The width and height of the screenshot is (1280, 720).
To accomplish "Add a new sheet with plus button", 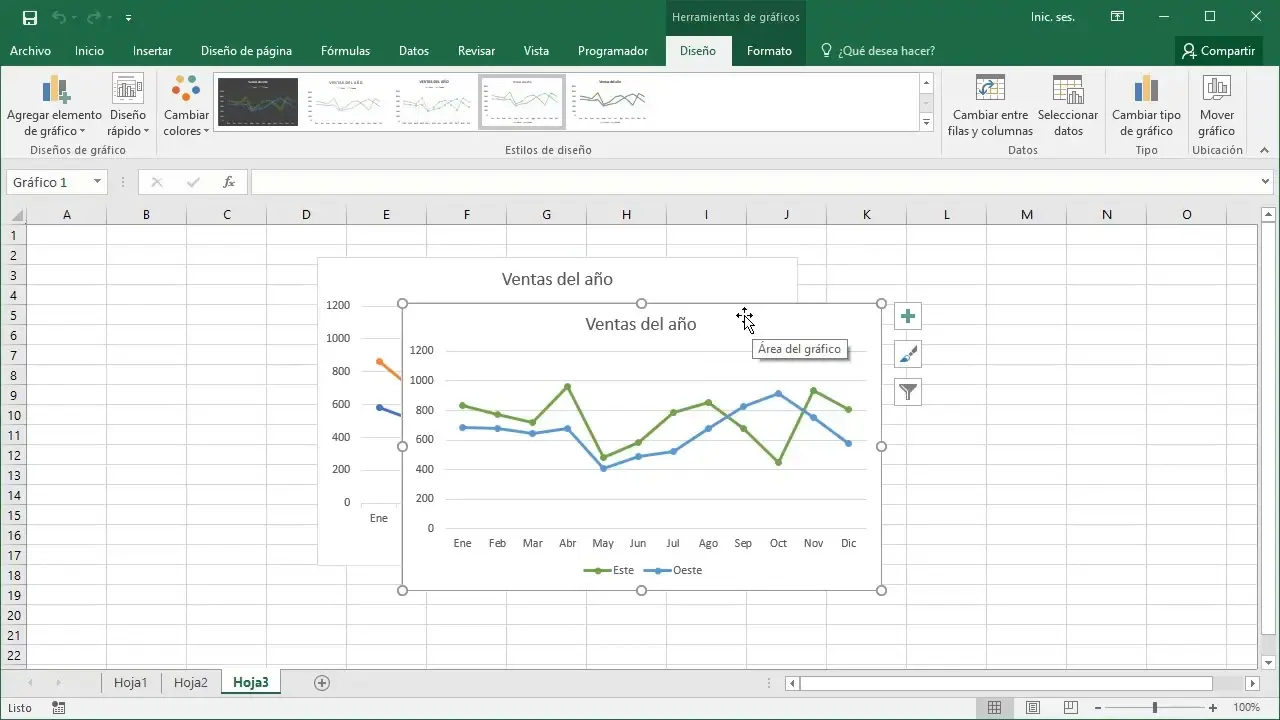I will point(322,683).
